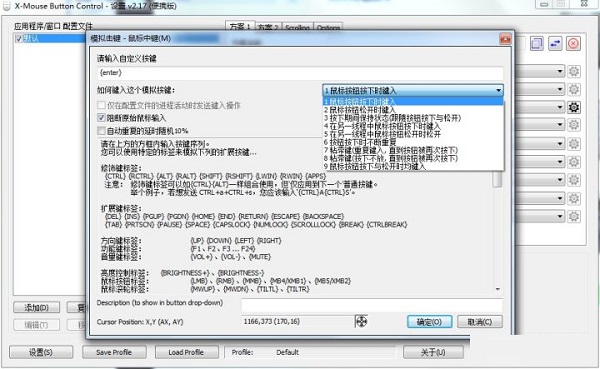Click 仅在配置文件的进程活动时发送键入操作 checkbox
The image size is (600, 369).
click(x=101, y=105)
